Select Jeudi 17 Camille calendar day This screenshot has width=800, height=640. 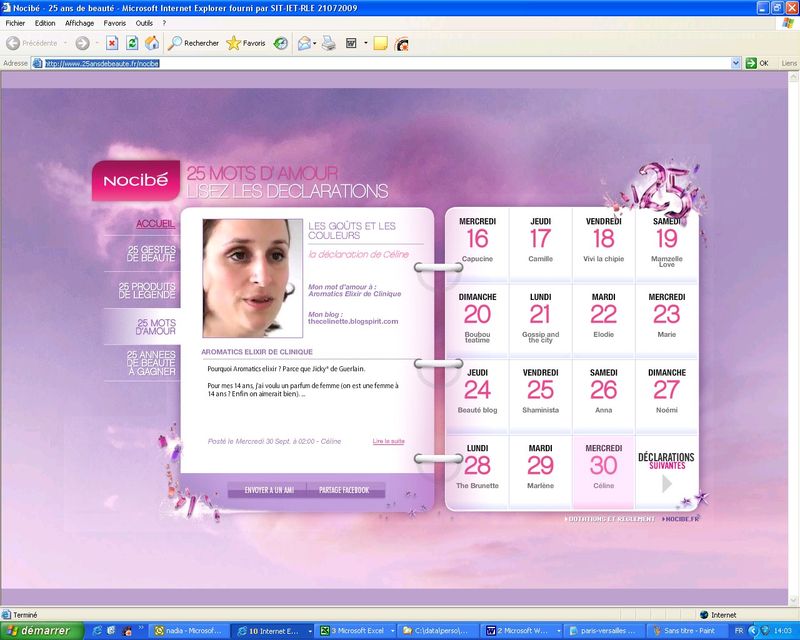540,243
